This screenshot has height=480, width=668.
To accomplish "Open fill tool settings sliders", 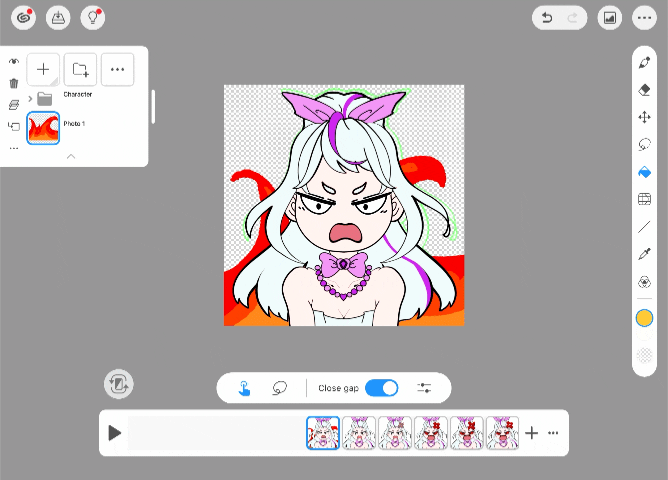I will tap(424, 388).
